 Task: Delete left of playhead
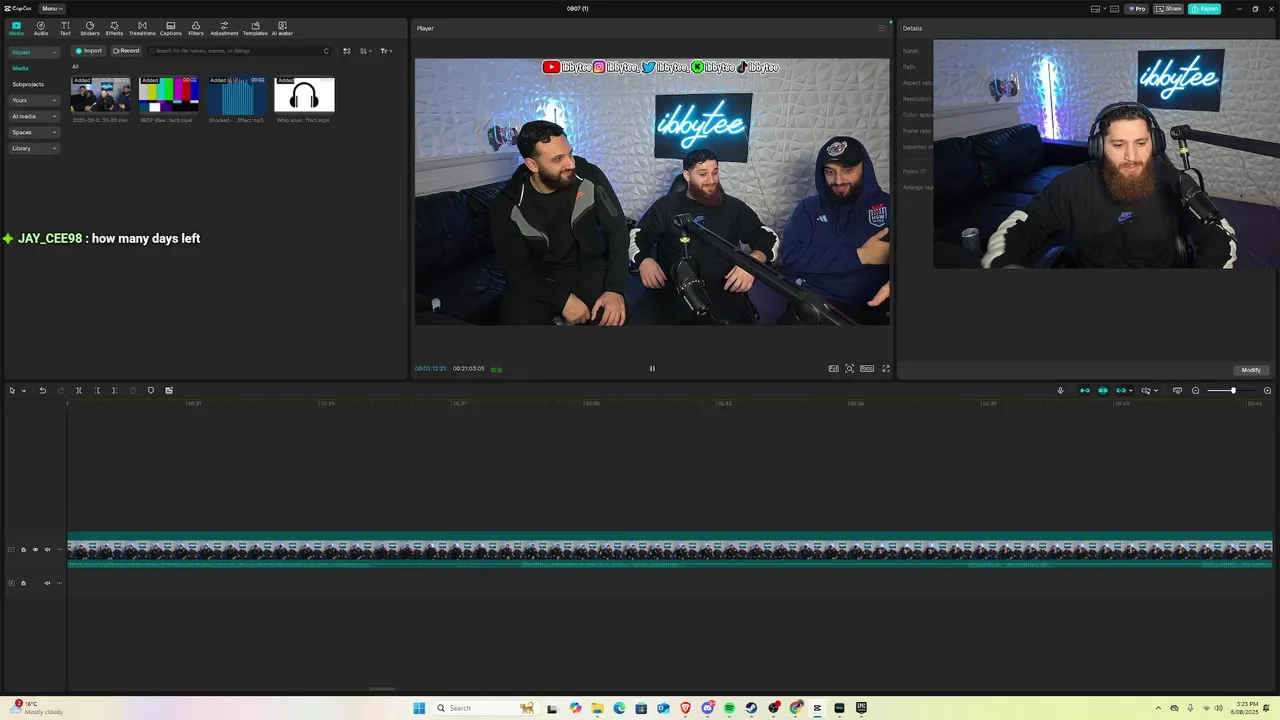(96, 390)
